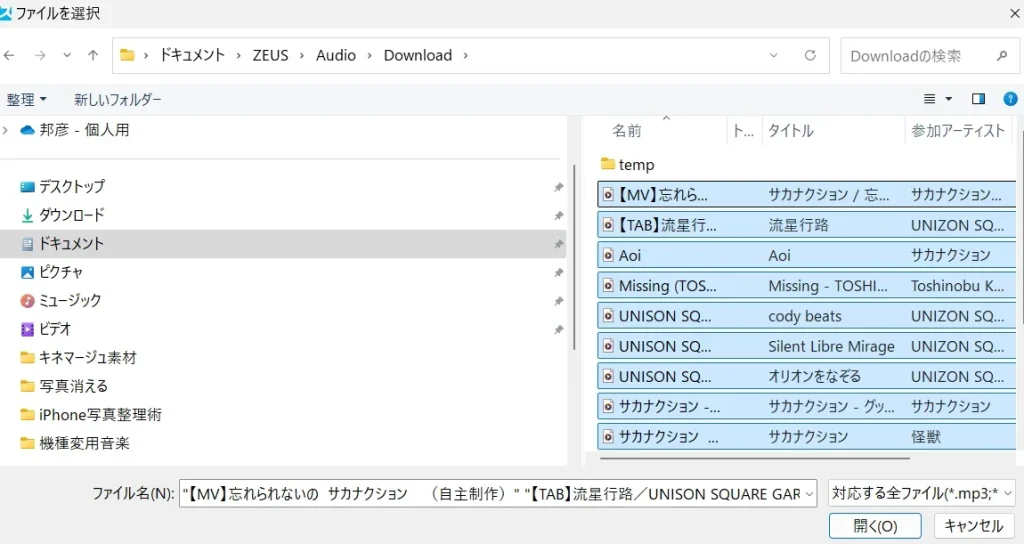Select file 【MV】忘れら...

coord(807,195)
